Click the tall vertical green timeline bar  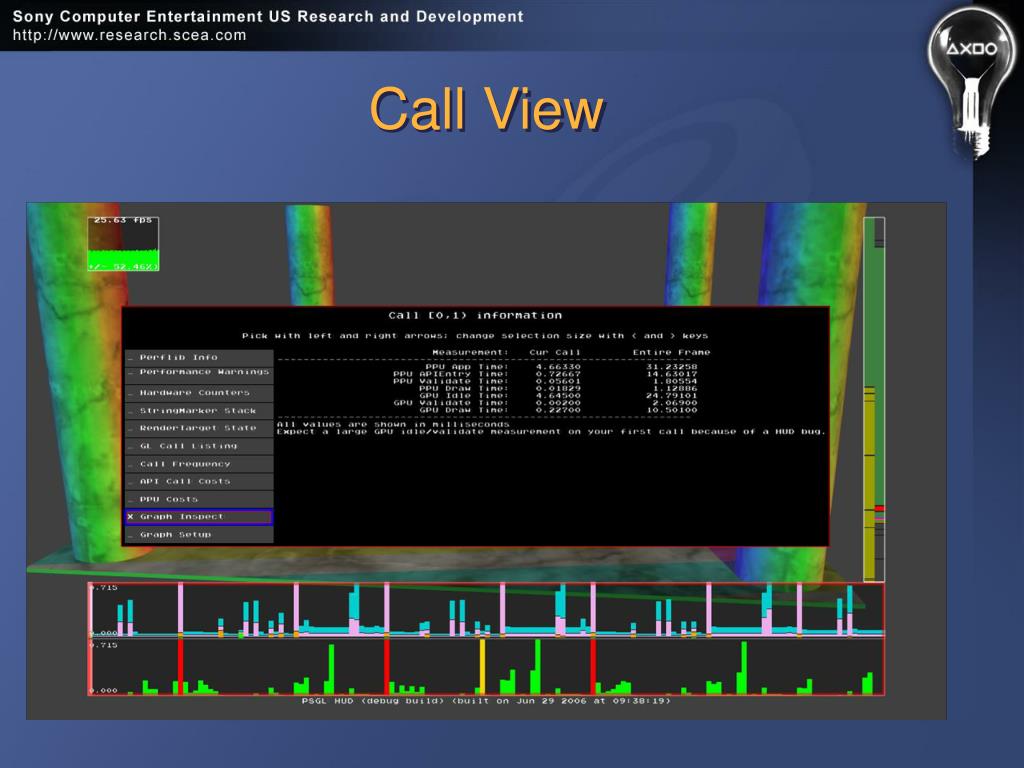tap(874, 399)
